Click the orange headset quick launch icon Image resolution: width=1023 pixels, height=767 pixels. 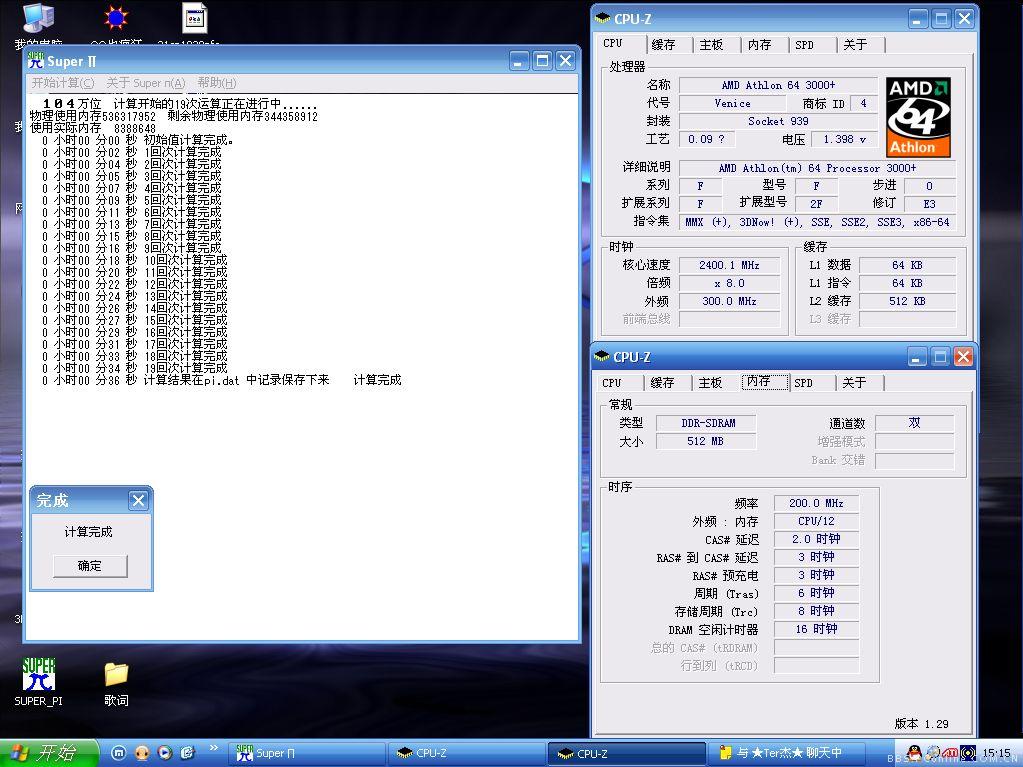pos(142,753)
